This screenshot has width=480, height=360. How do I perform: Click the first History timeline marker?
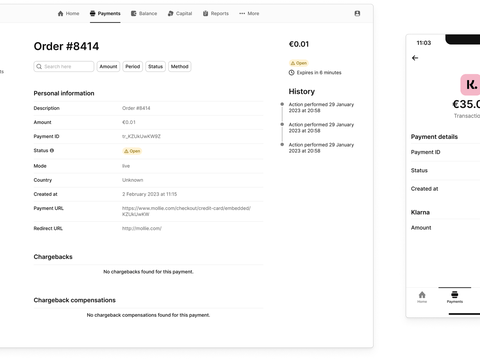point(282,104)
